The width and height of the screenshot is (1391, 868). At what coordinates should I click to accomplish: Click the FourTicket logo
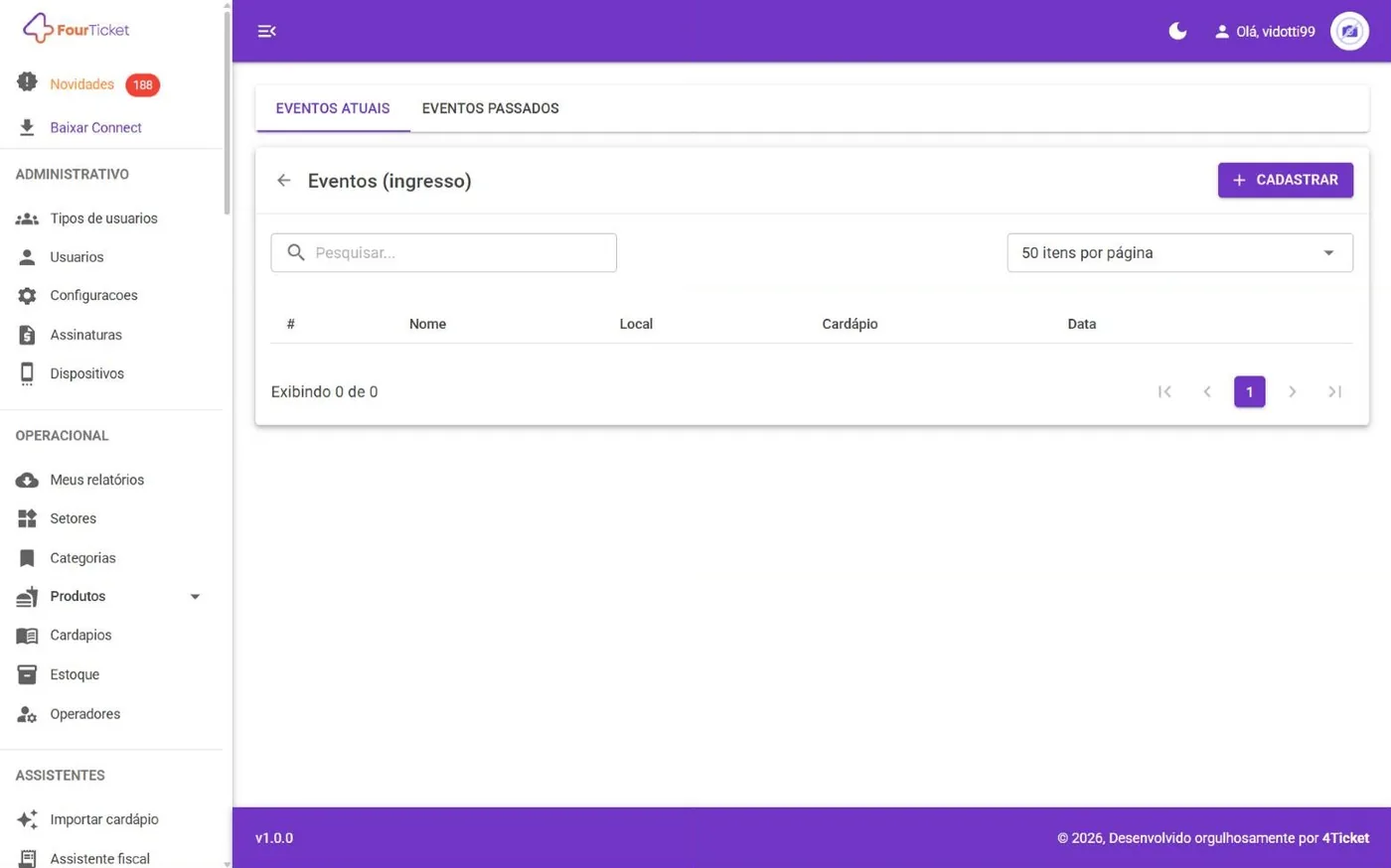(x=77, y=29)
